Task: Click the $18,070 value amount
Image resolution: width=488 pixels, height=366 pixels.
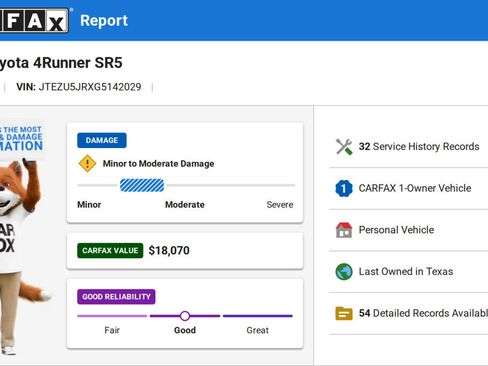Action: [169, 250]
